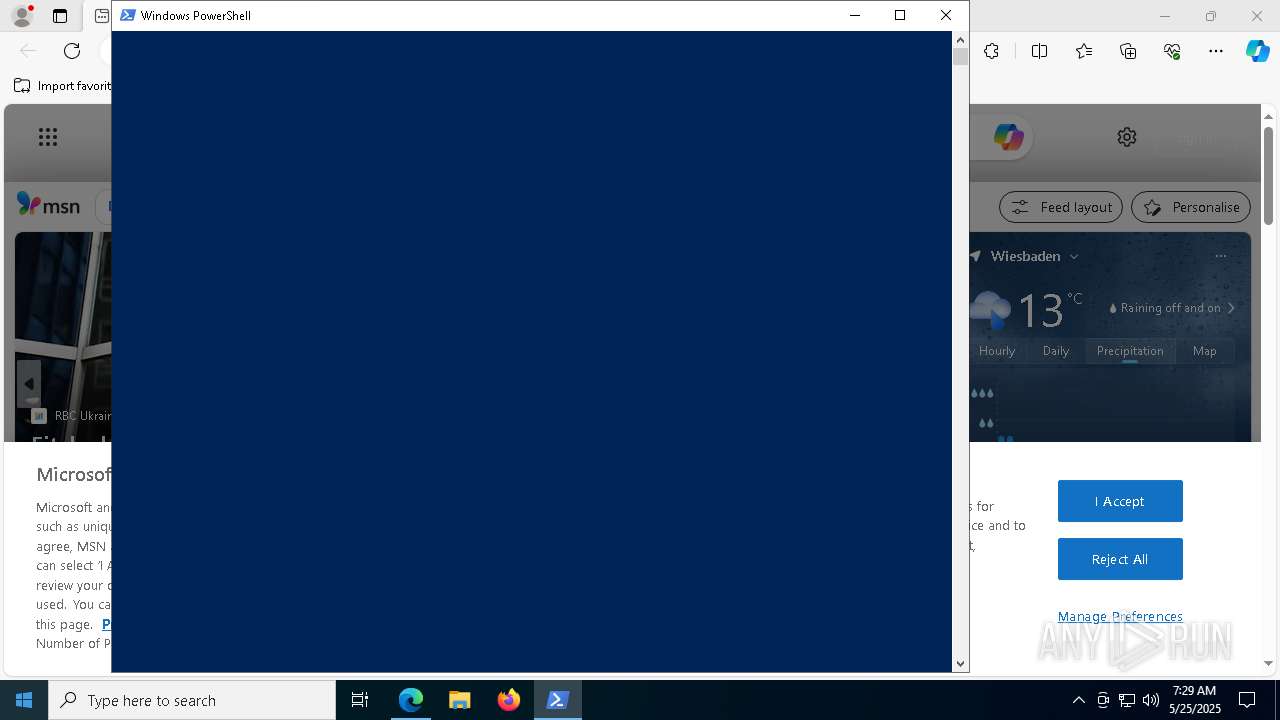The image size is (1280, 720).
Task: Select Precipitation weather tab
Action: pos(1130,351)
